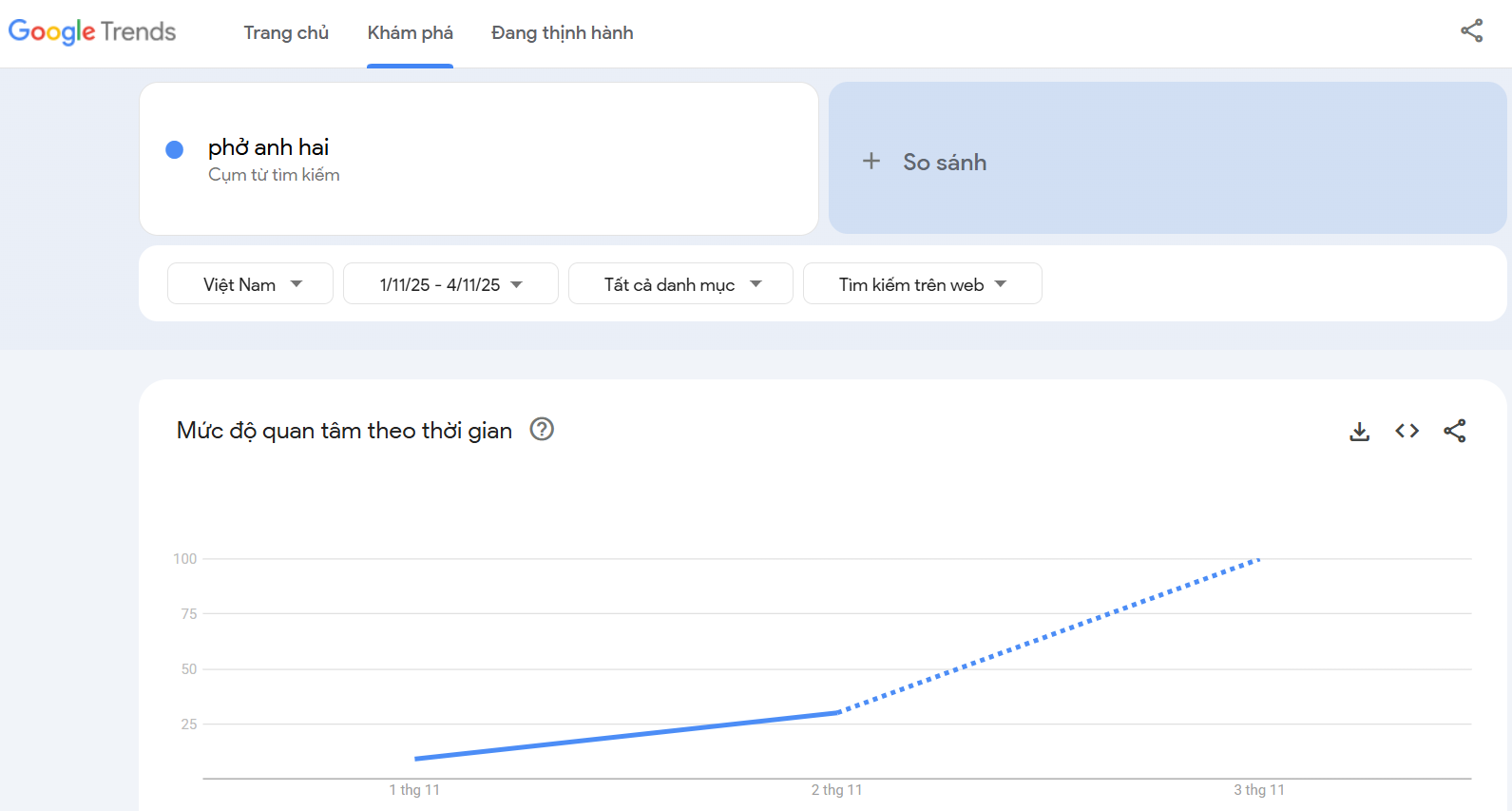Edit the search term phở anh hai
The image size is (1512, 811).
269,147
